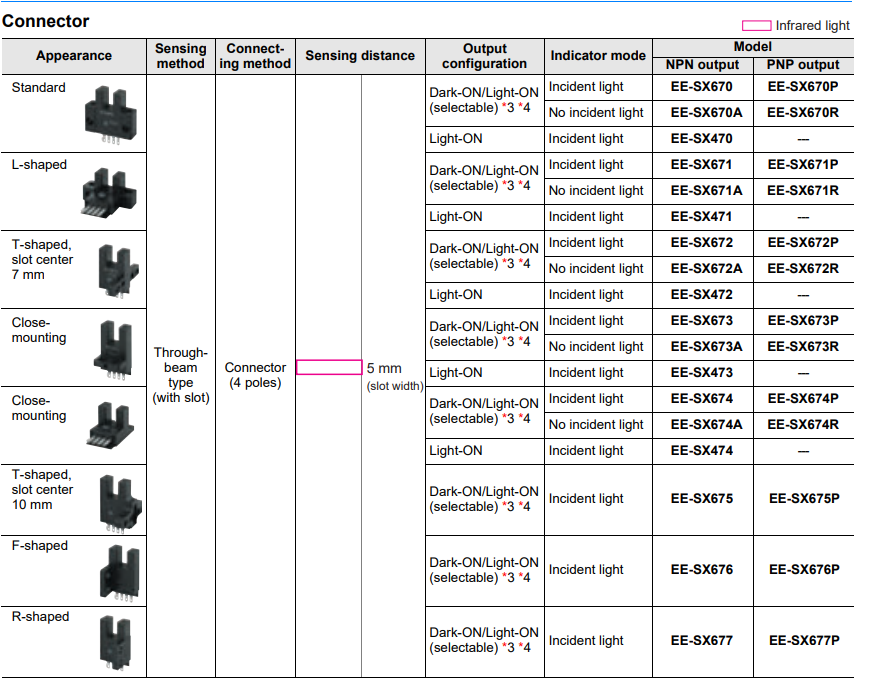Click the T-shaped slot center 10 mm image
875x678 pixels.
(113, 502)
